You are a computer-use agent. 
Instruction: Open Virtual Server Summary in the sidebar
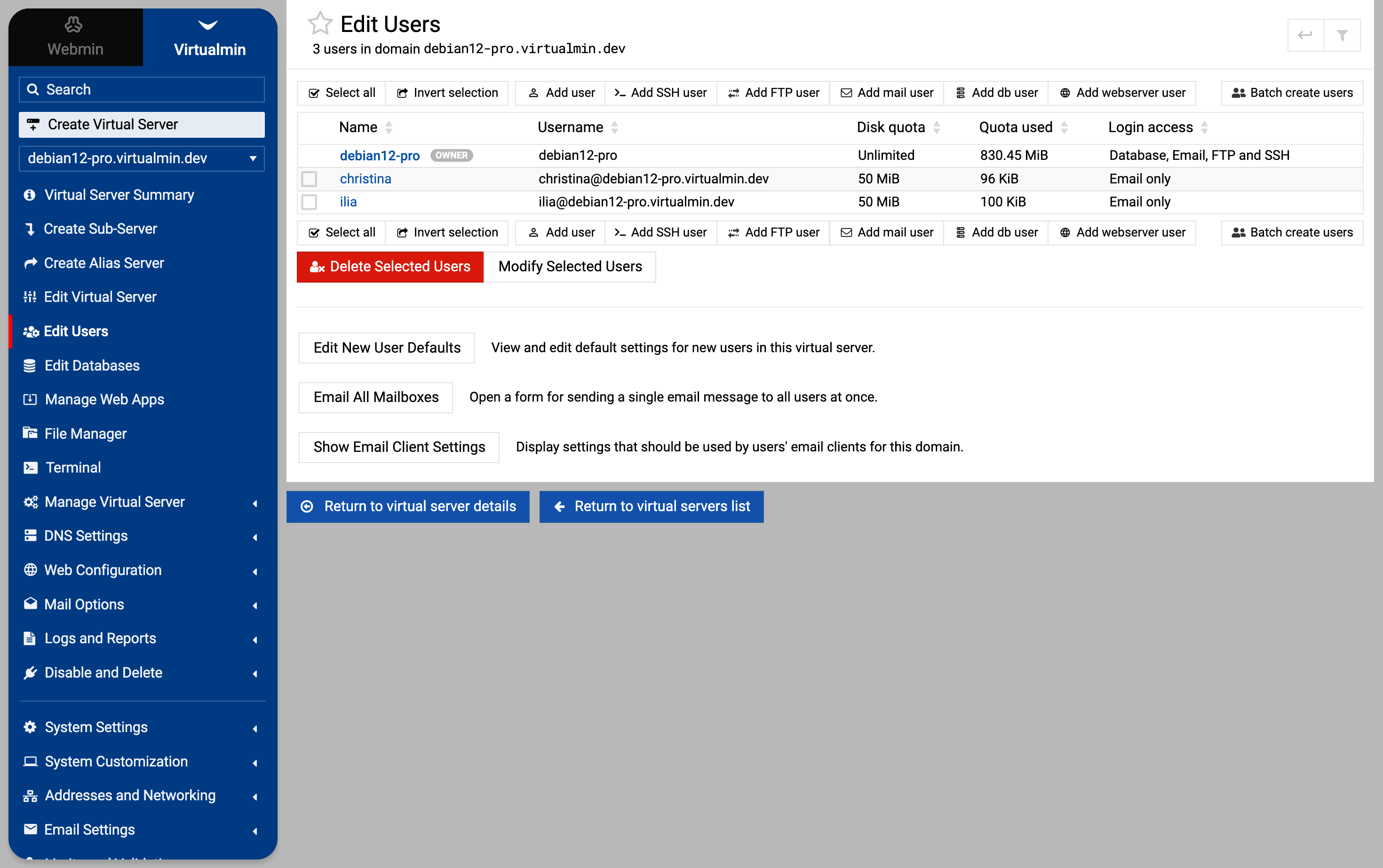click(x=119, y=195)
